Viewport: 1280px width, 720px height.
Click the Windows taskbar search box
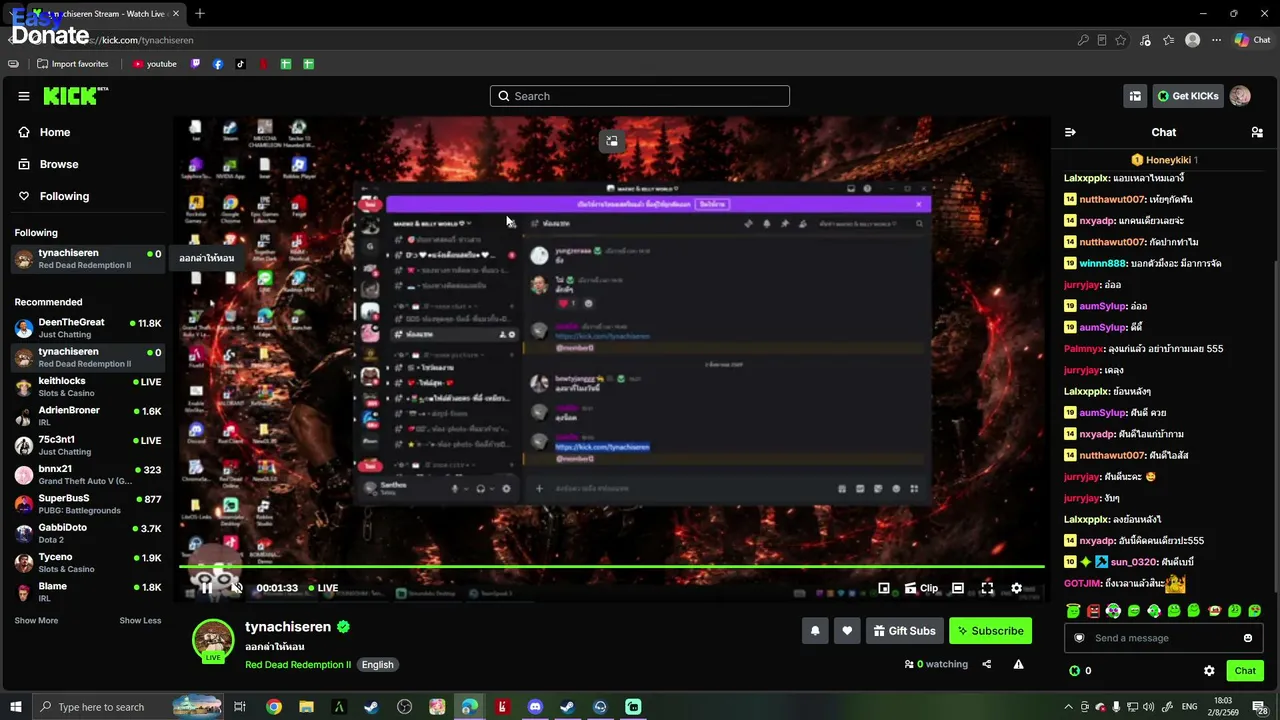pyautogui.click(x=126, y=707)
